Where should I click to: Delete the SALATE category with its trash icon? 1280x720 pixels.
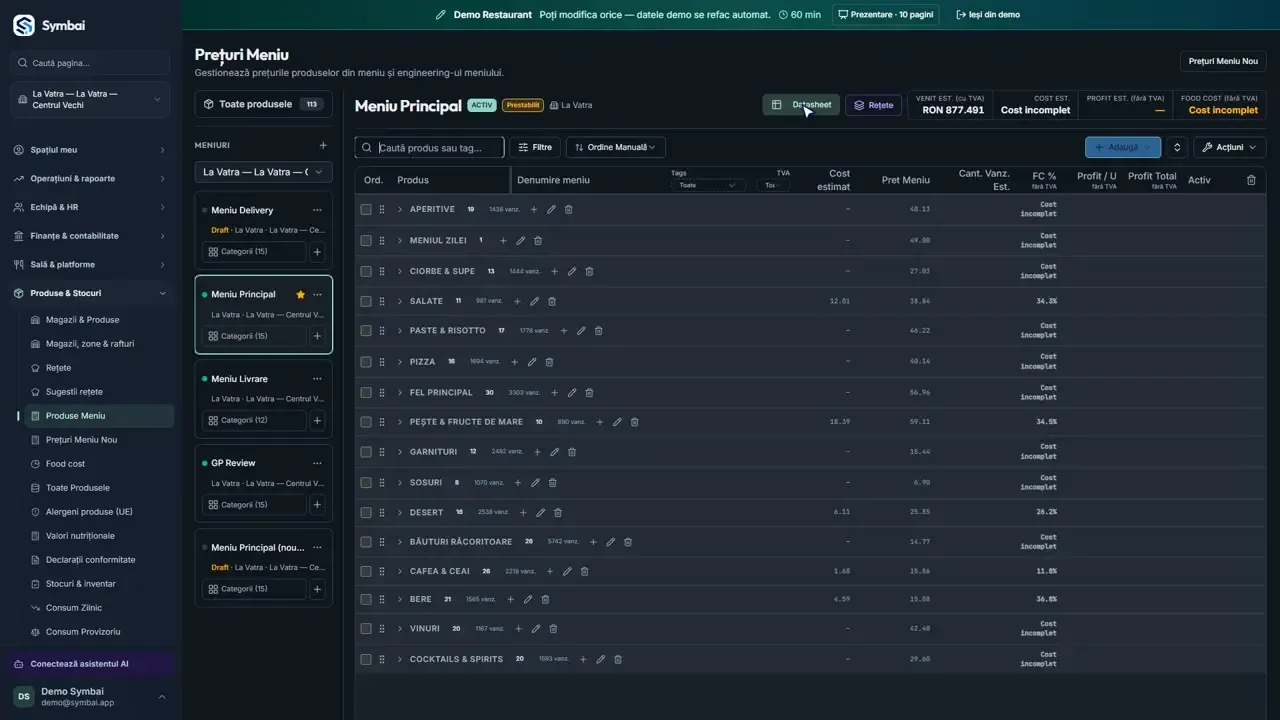pyautogui.click(x=552, y=301)
